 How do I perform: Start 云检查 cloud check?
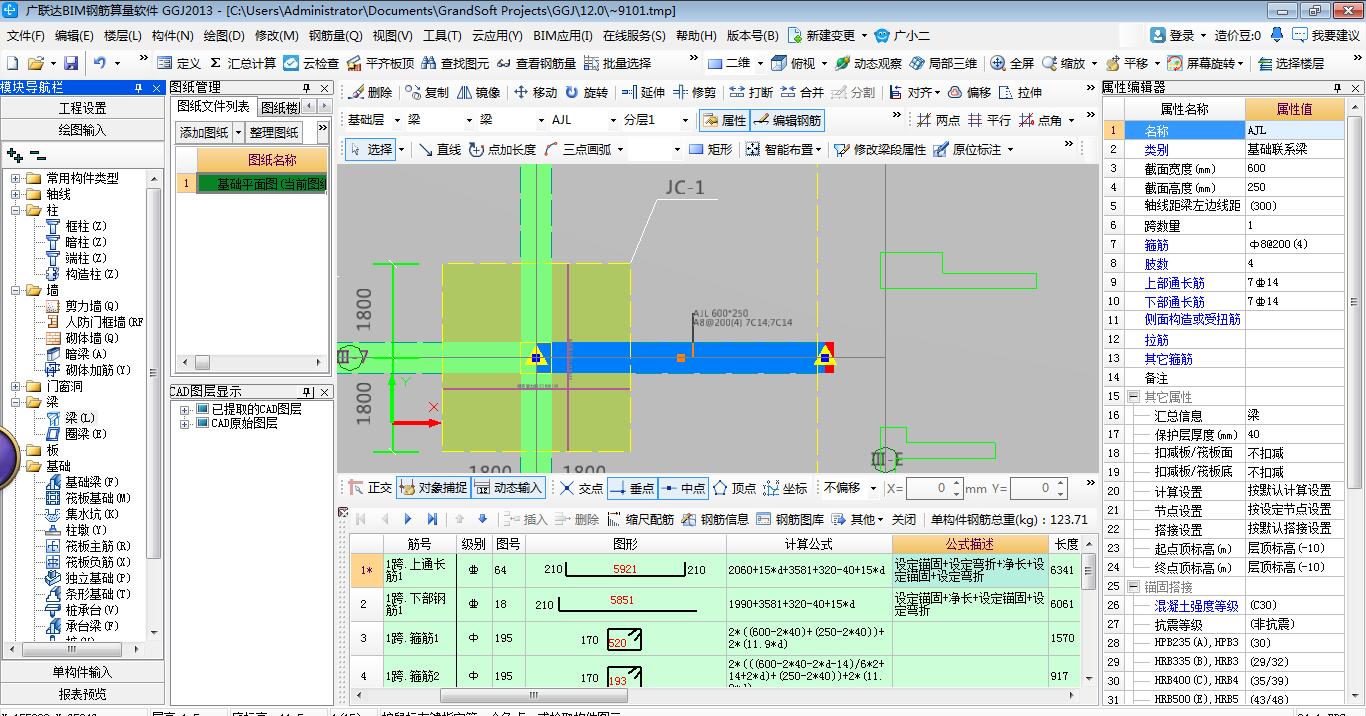311,63
